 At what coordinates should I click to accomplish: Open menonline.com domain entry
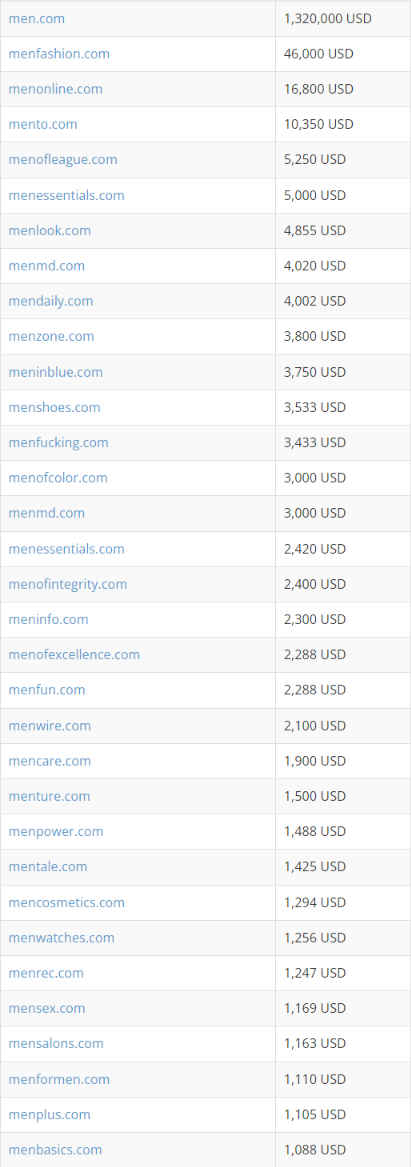click(x=55, y=89)
